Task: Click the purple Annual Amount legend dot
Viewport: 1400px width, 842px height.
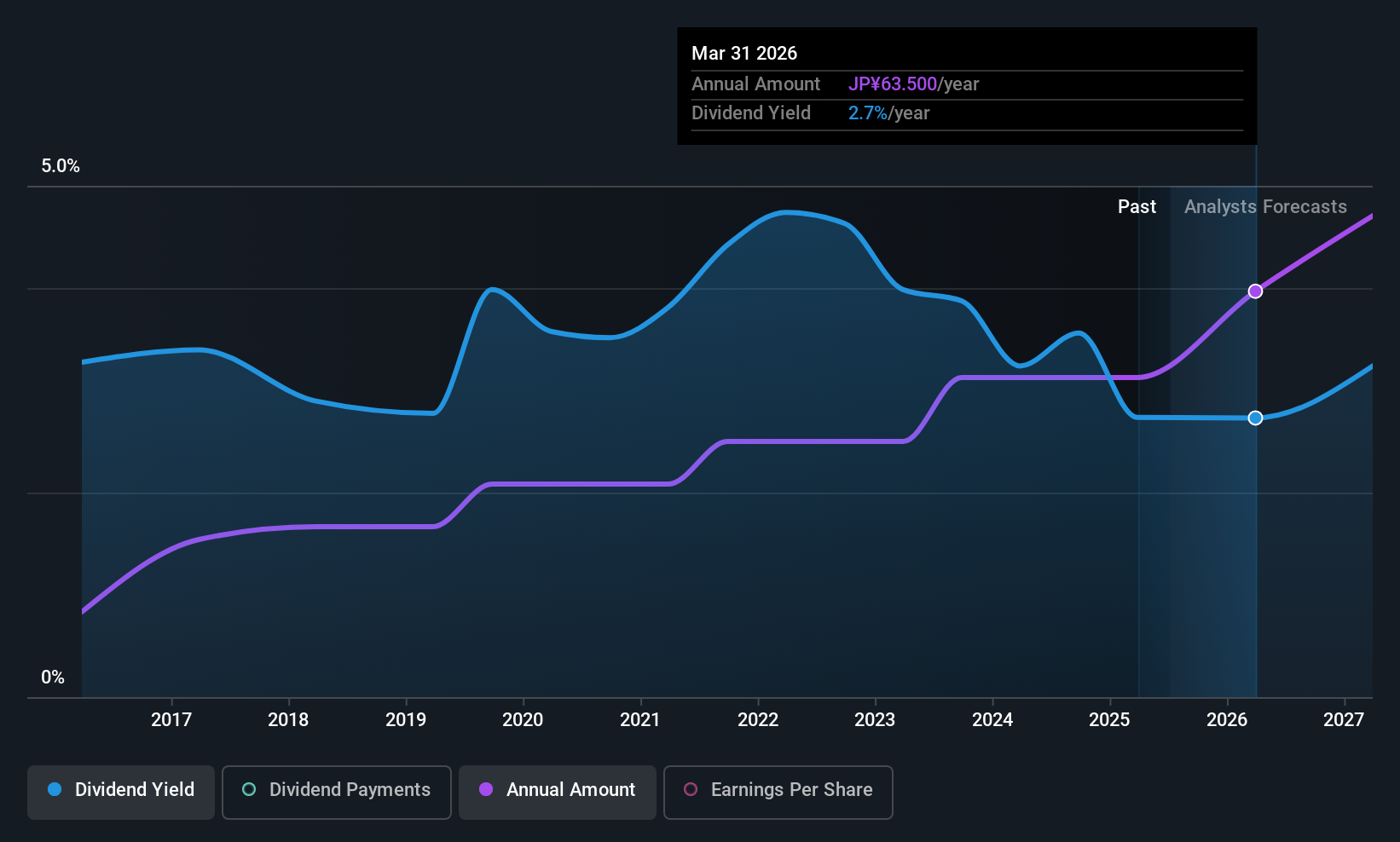Action: pyautogui.click(x=486, y=789)
